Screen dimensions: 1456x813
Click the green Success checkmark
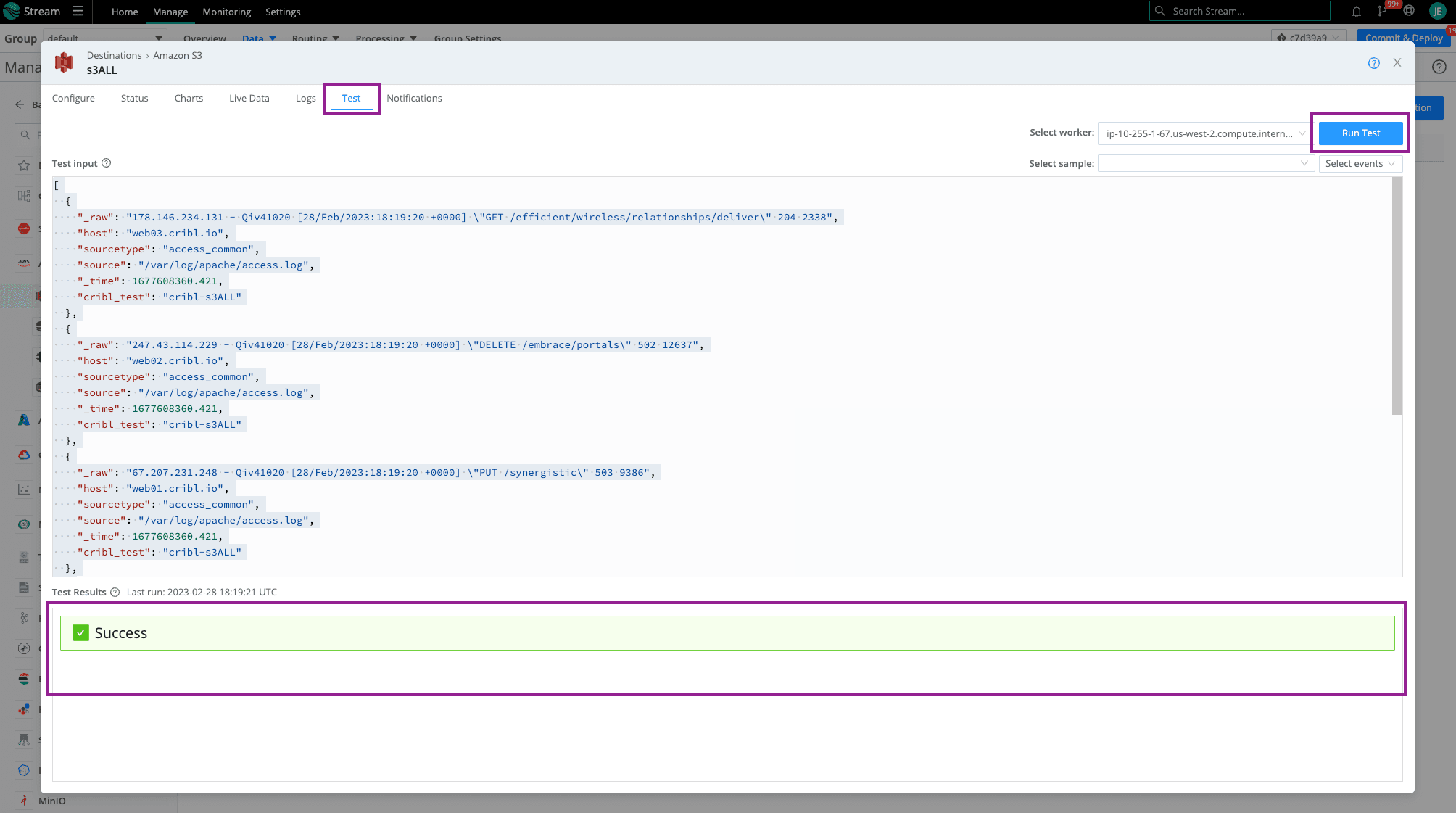click(80, 633)
